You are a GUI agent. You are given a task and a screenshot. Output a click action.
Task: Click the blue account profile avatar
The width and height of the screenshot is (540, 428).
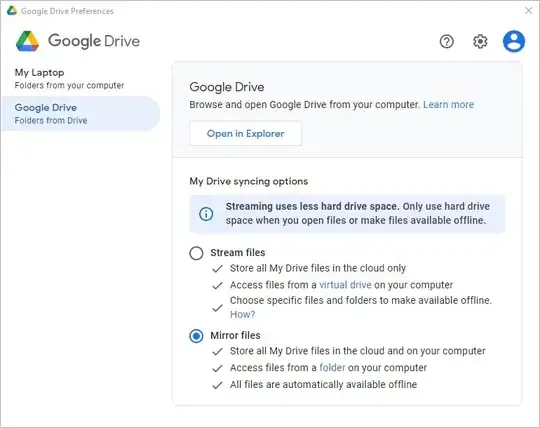(513, 41)
